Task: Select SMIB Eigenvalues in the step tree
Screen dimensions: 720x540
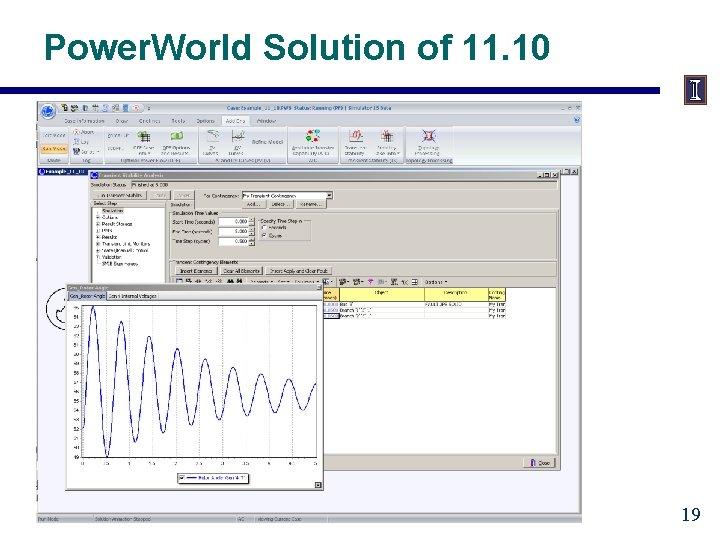Action: [x=119, y=264]
